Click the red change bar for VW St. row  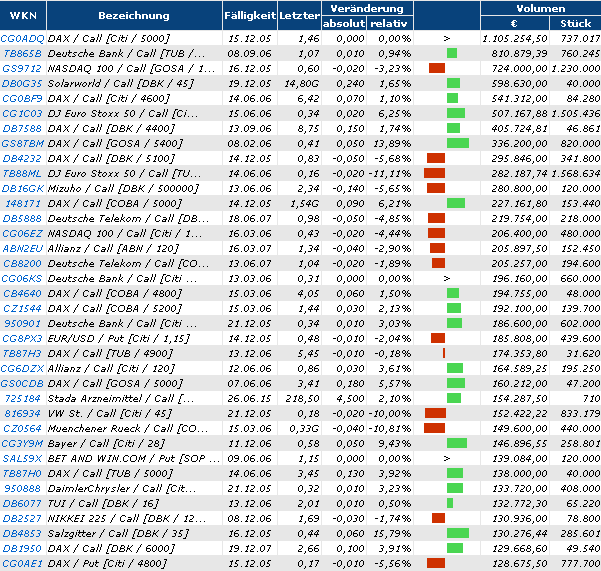tap(435, 413)
